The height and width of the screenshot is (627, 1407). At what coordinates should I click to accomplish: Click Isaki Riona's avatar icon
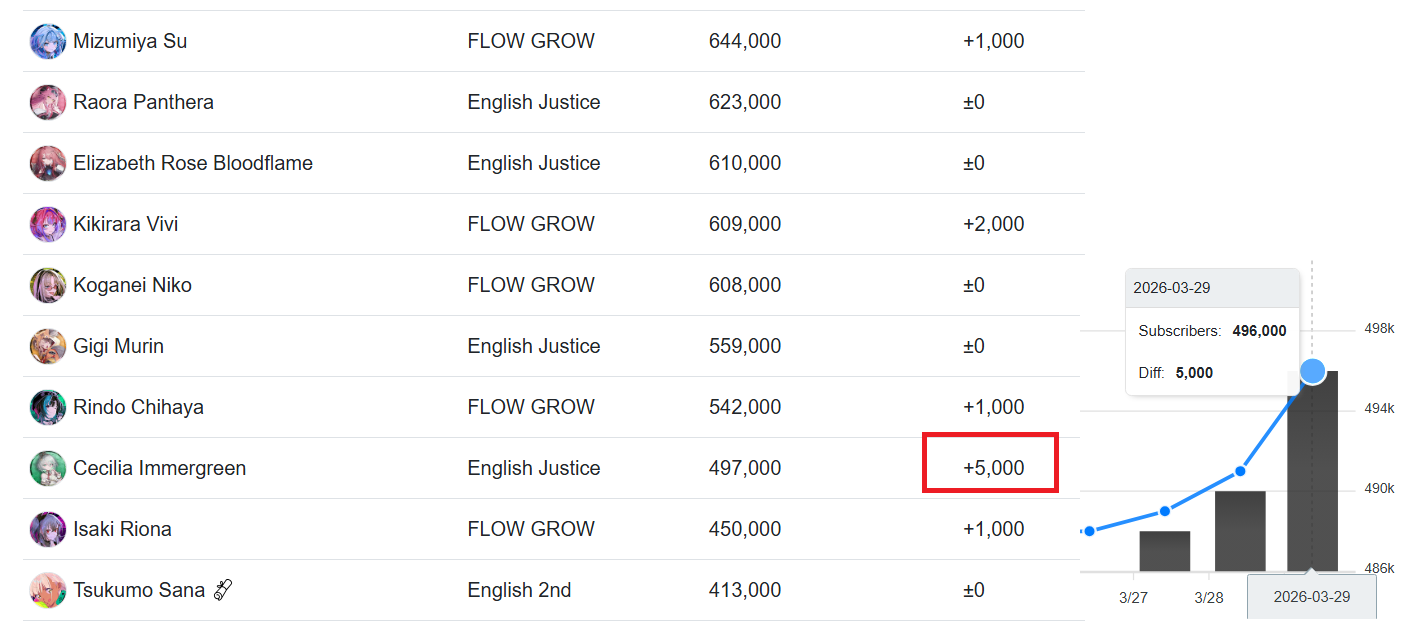(48, 530)
